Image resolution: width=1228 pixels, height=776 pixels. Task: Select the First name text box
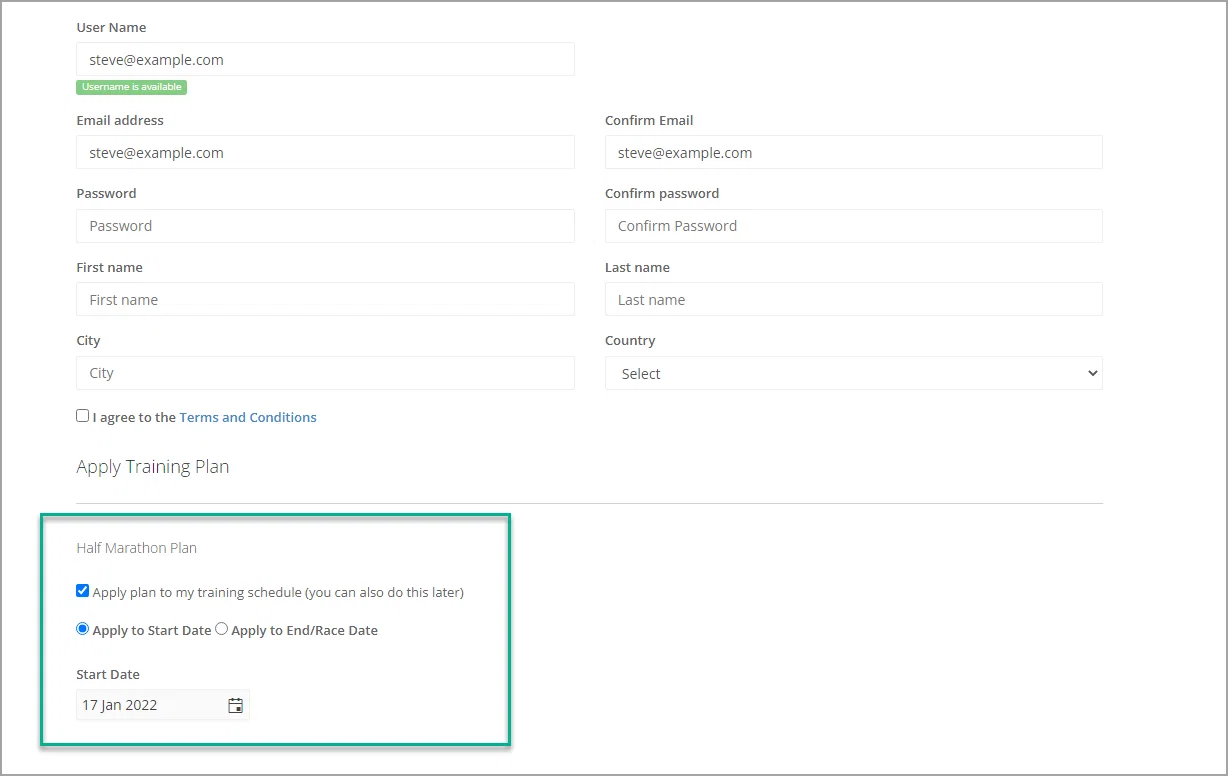click(325, 299)
